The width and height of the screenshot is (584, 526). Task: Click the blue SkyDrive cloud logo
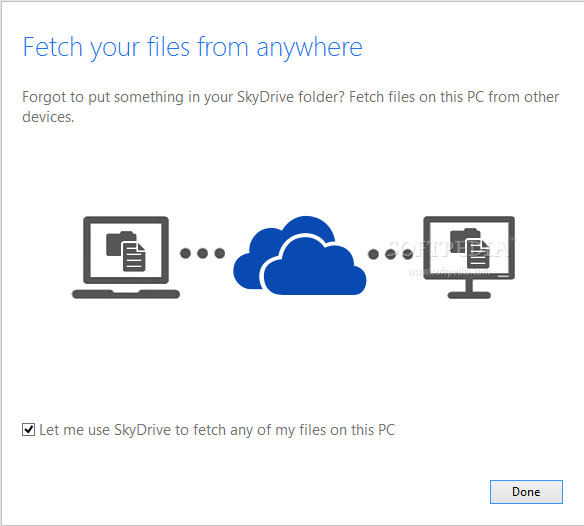(x=299, y=256)
